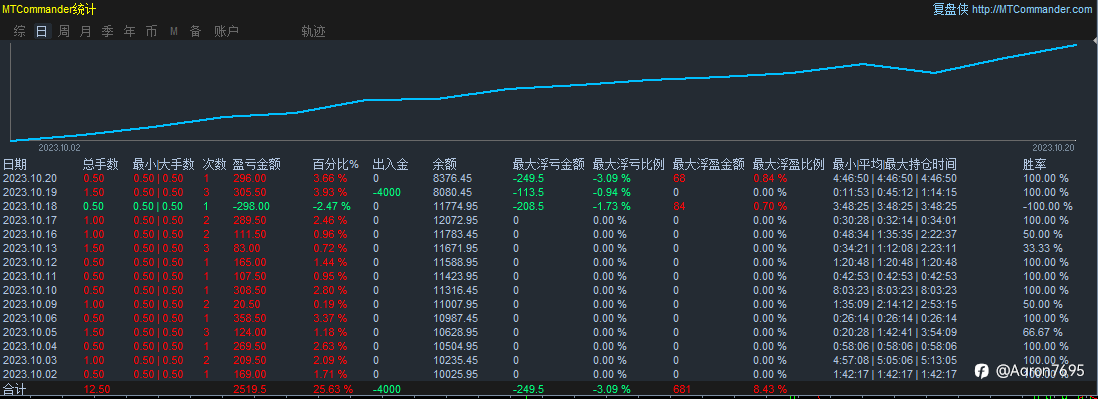Select the 年 yearly tab

130,31
